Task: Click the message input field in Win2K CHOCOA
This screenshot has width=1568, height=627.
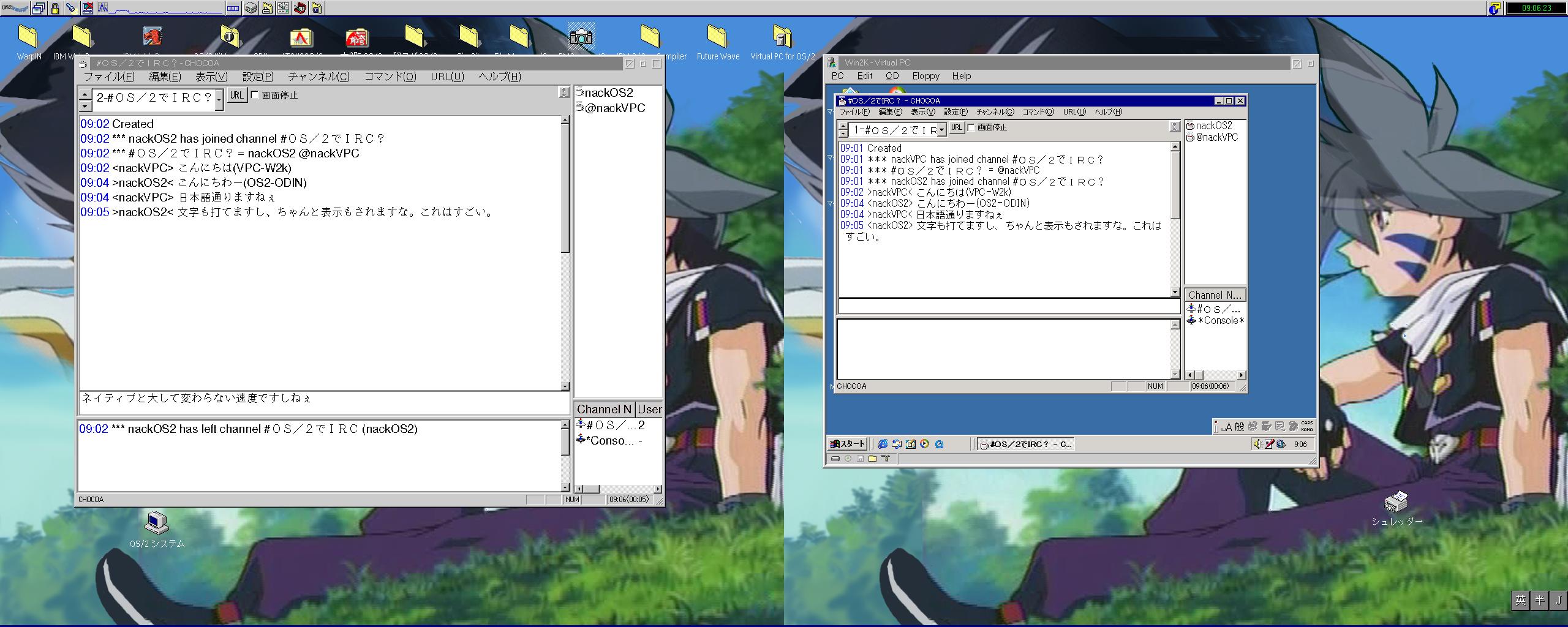Action: [1008, 306]
